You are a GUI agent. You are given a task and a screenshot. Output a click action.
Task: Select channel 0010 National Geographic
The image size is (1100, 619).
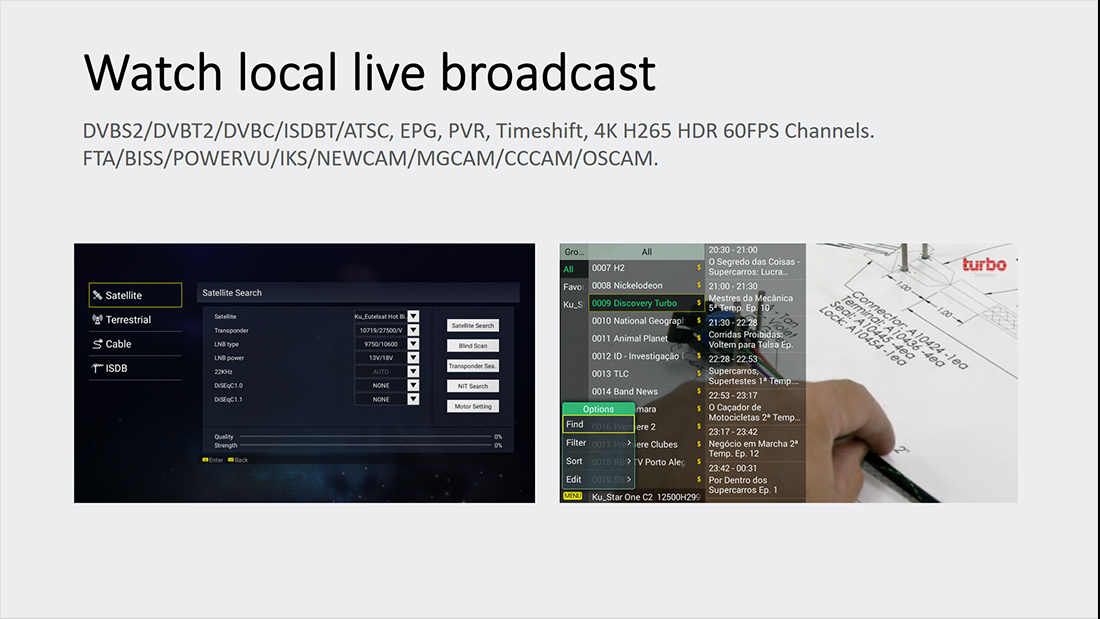[x=646, y=321]
